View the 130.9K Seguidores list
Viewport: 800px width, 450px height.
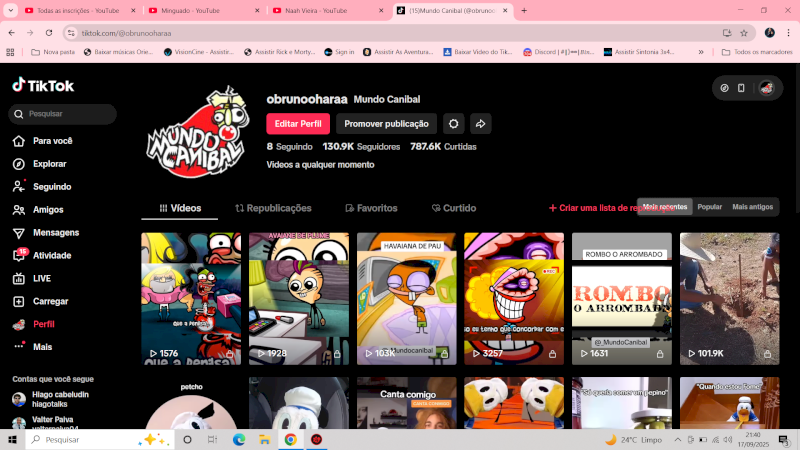(361, 146)
